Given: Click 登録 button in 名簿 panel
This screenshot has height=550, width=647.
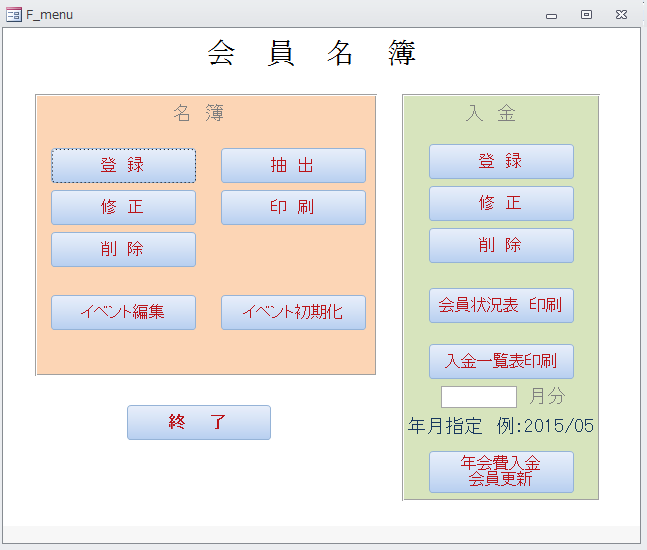Looking at the screenshot, I should coord(123,166).
